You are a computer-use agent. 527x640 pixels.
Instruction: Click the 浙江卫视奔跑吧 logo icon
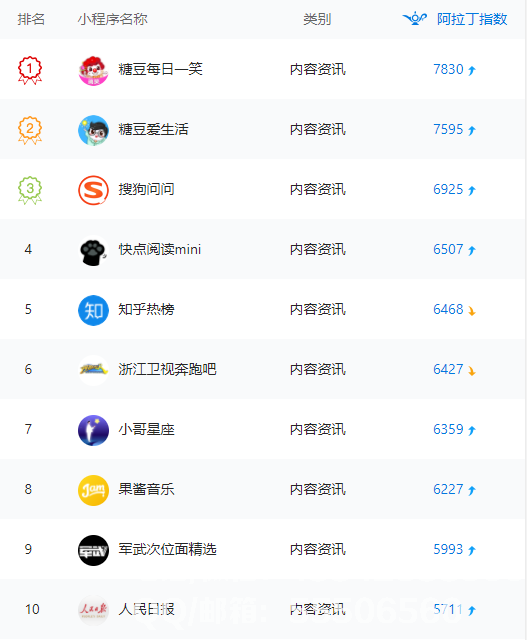[93, 370]
